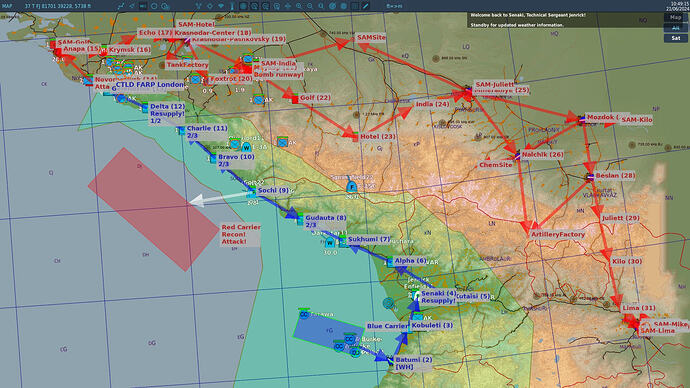Switch map view to Alt mode

[675, 28]
